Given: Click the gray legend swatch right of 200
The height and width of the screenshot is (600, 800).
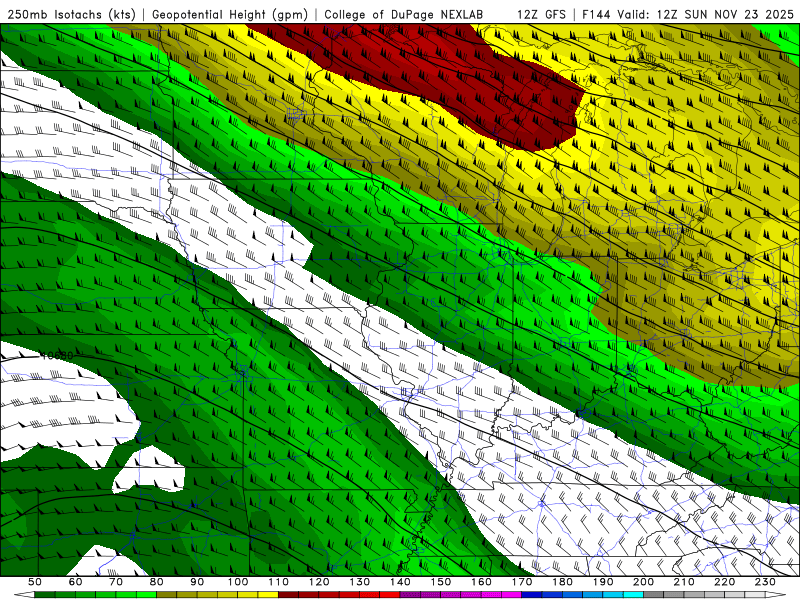Looking at the screenshot, I should (x=654, y=595).
